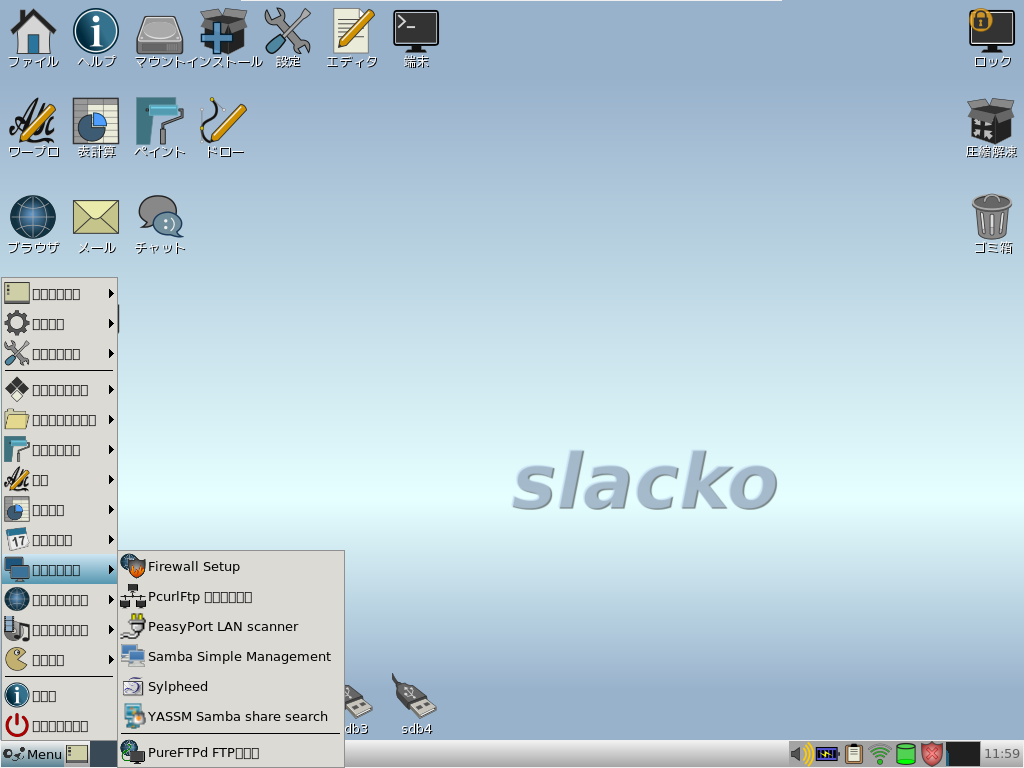Screen dimensions: 1024x768
Task: Open the clipboard manager tray icon
Action: tap(854, 754)
